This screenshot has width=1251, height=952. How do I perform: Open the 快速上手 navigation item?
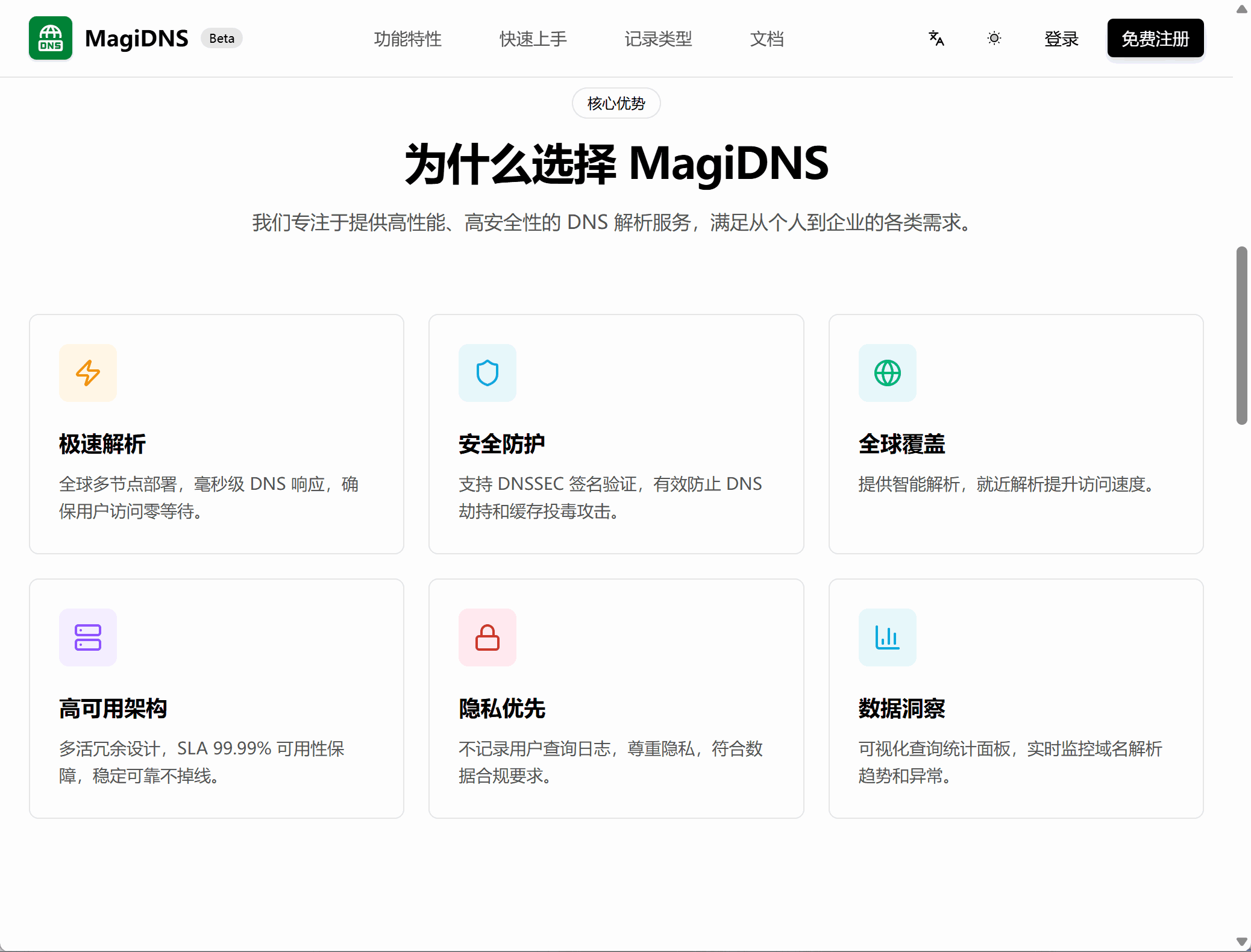(533, 39)
